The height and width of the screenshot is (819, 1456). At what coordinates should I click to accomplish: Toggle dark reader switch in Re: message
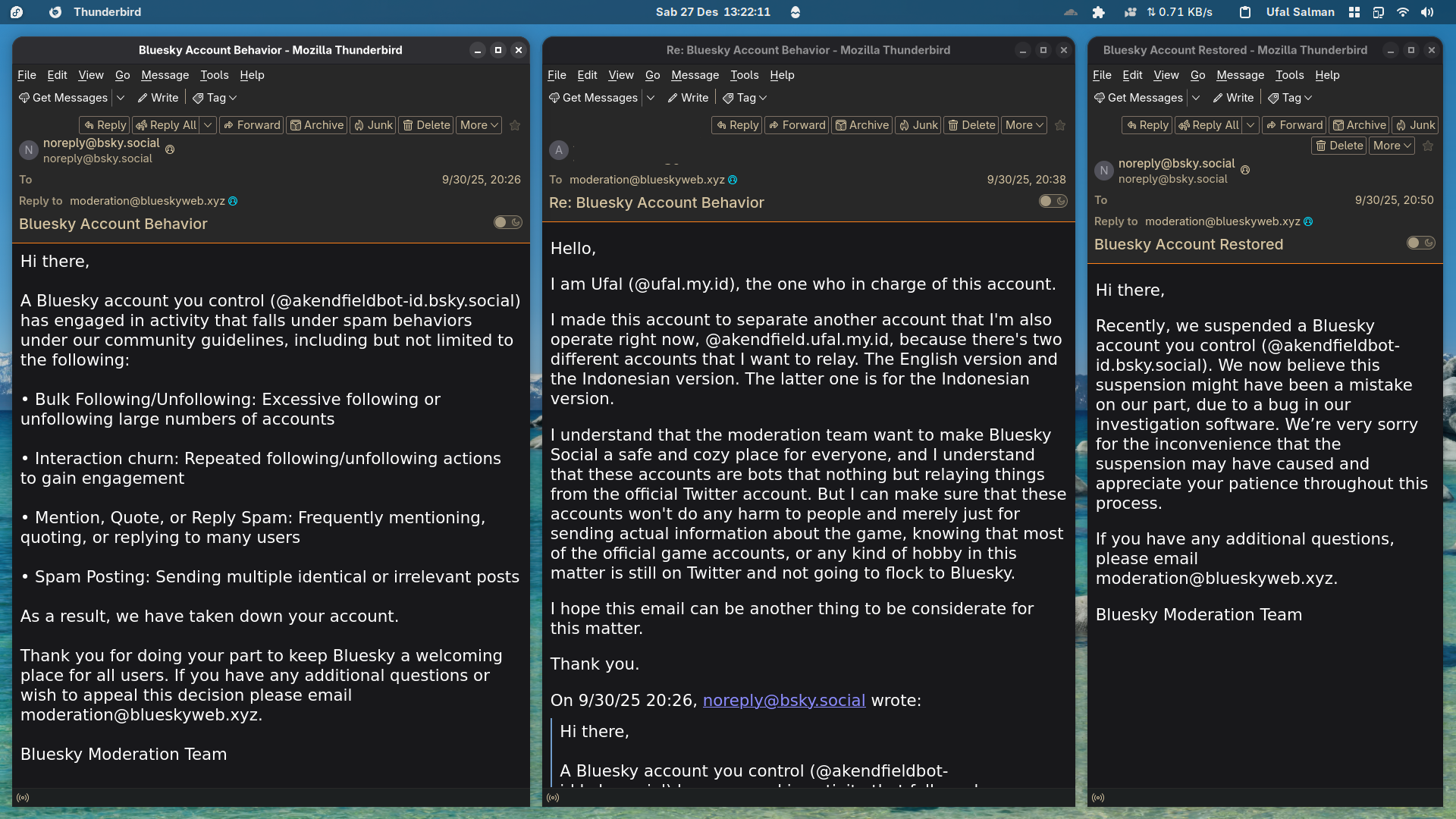[x=1053, y=201]
